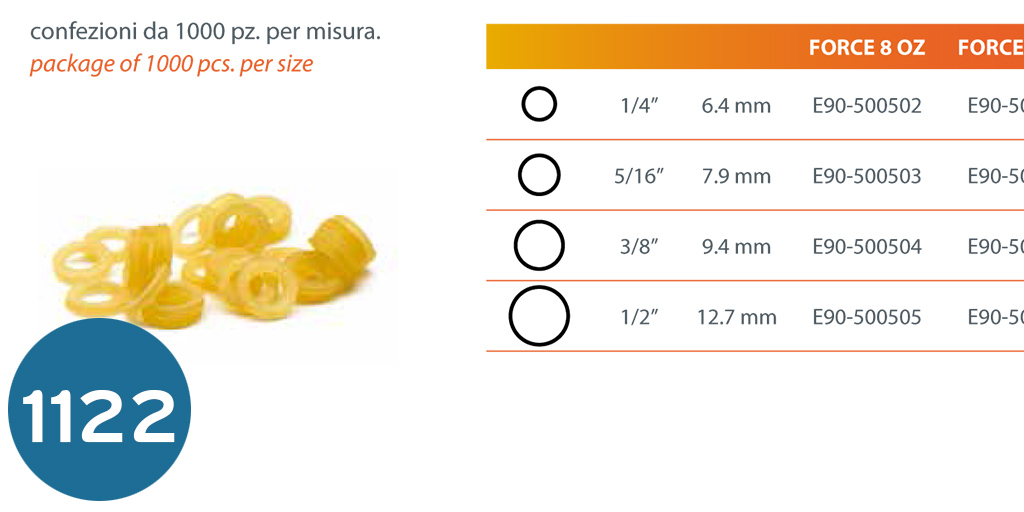This screenshot has height=512, width=1024.
Task: Select the 5/16" ring size circle icon
Action: (539, 176)
